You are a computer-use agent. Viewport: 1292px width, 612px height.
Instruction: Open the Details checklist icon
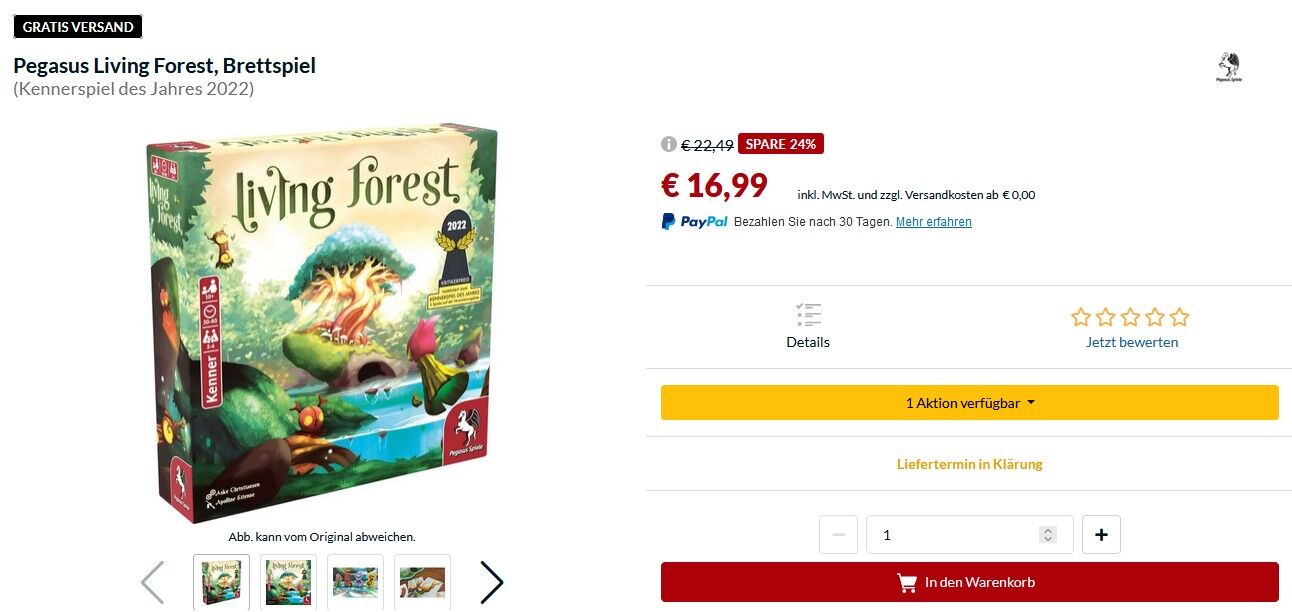[809, 315]
